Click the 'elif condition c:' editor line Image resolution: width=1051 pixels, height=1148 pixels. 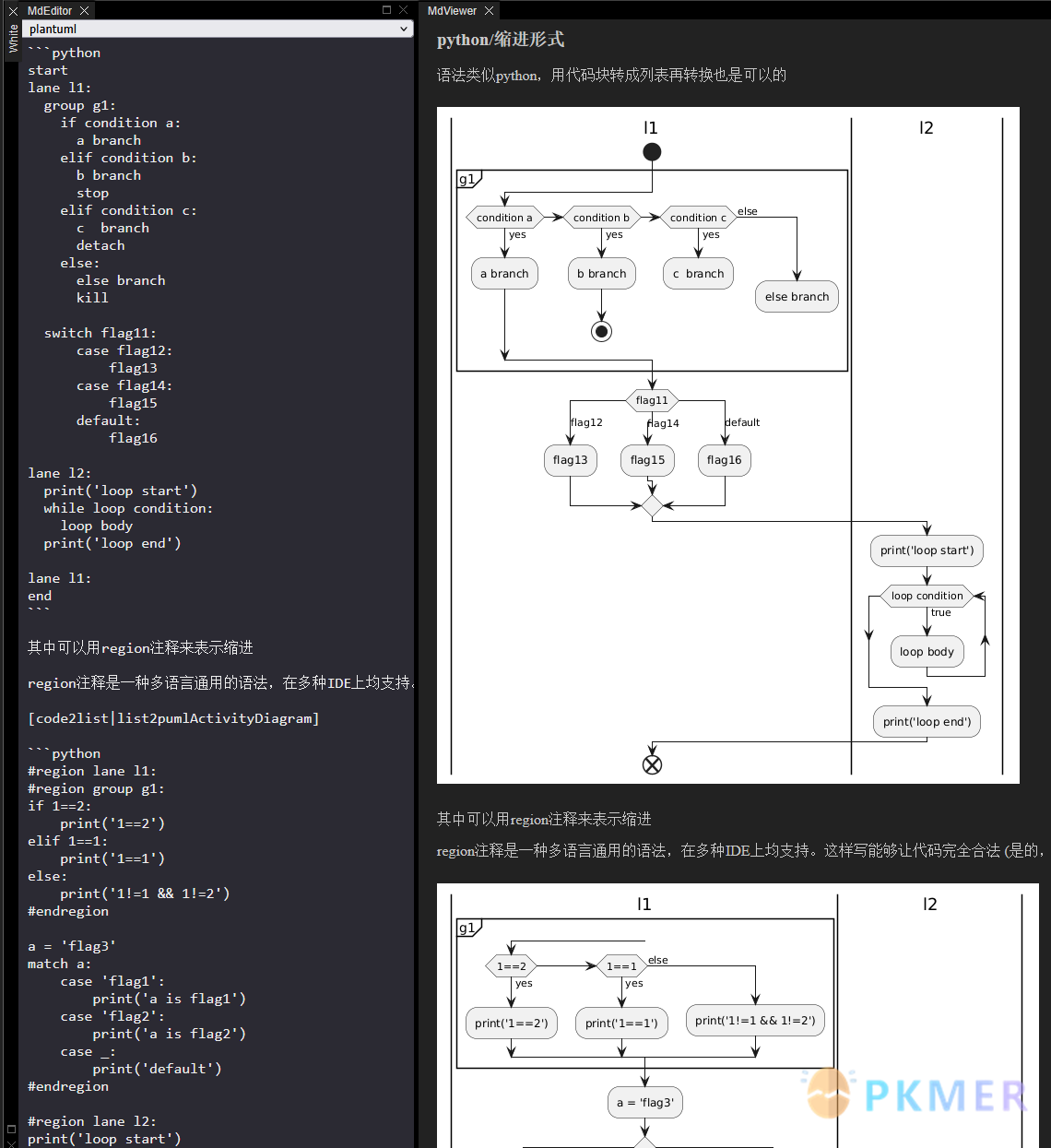coord(128,210)
